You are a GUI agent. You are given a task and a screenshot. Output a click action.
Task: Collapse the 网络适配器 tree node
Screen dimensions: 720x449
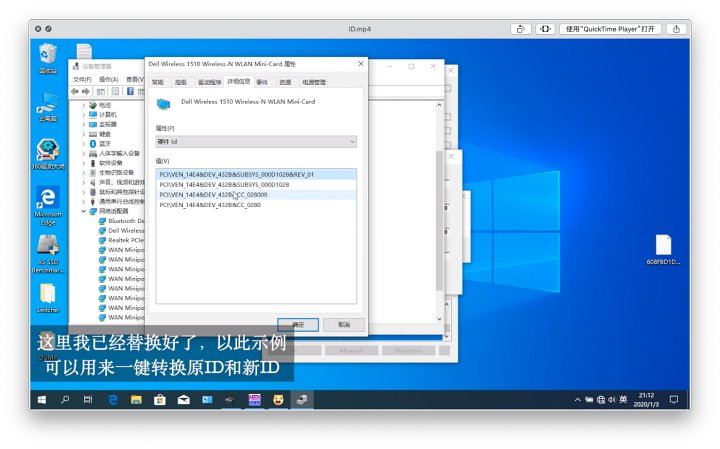84,211
